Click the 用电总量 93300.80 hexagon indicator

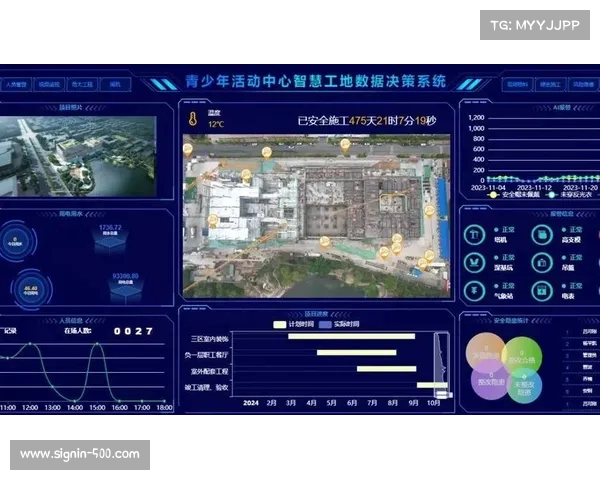tap(126, 288)
